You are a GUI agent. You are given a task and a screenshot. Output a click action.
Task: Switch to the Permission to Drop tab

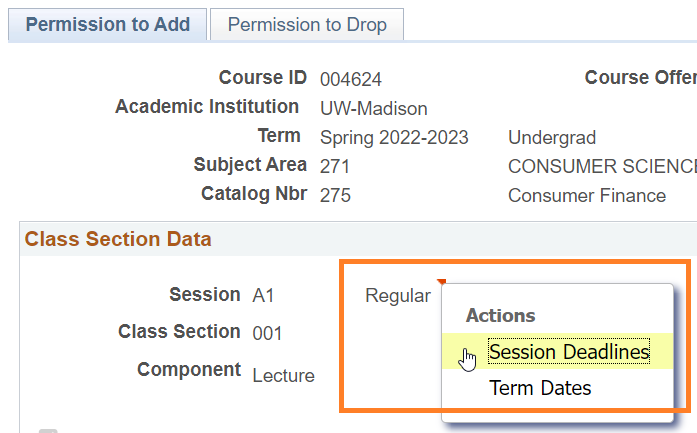click(x=307, y=25)
